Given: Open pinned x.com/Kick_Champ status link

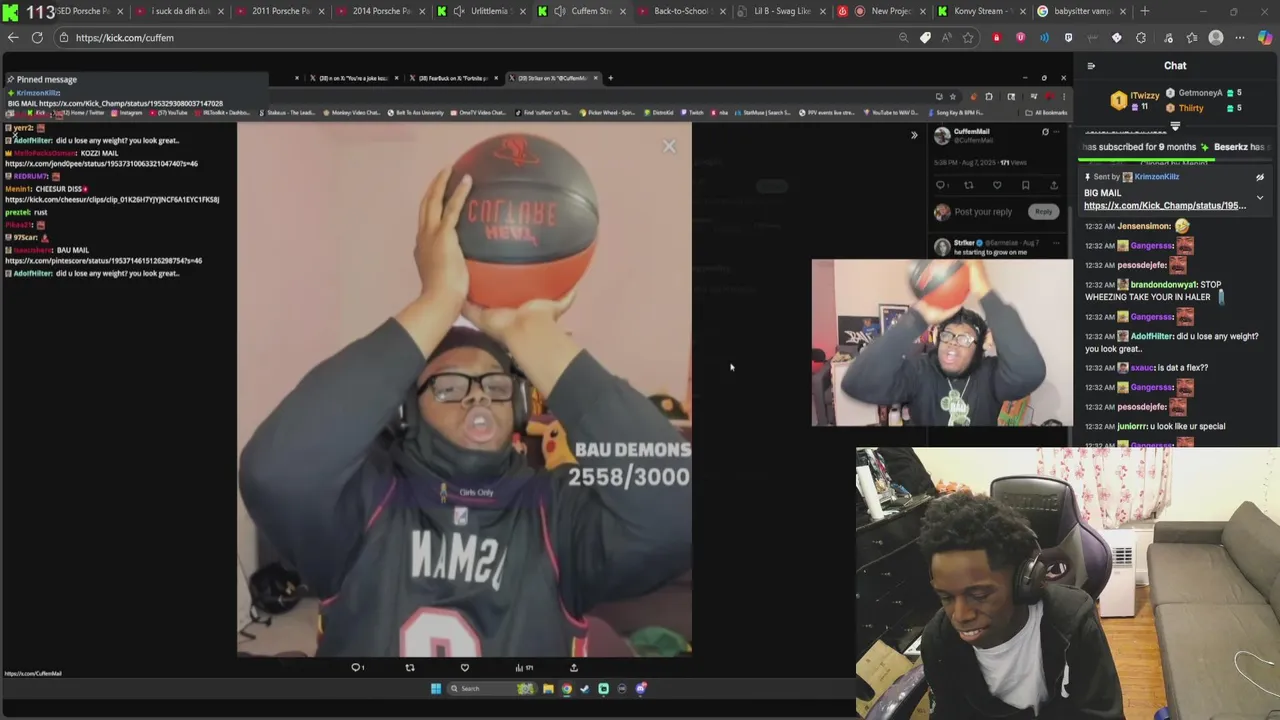Looking at the screenshot, I should pyautogui.click(x=1165, y=205).
